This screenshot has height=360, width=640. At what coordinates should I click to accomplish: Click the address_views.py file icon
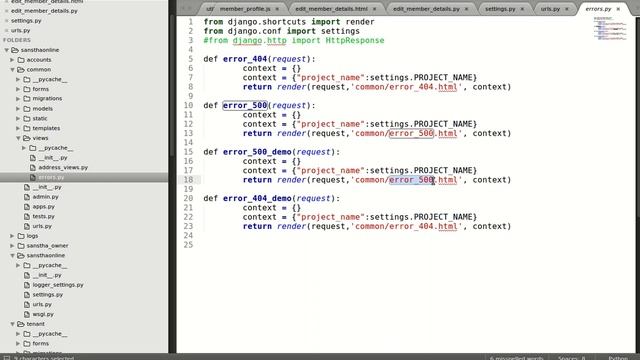point(33,167)
